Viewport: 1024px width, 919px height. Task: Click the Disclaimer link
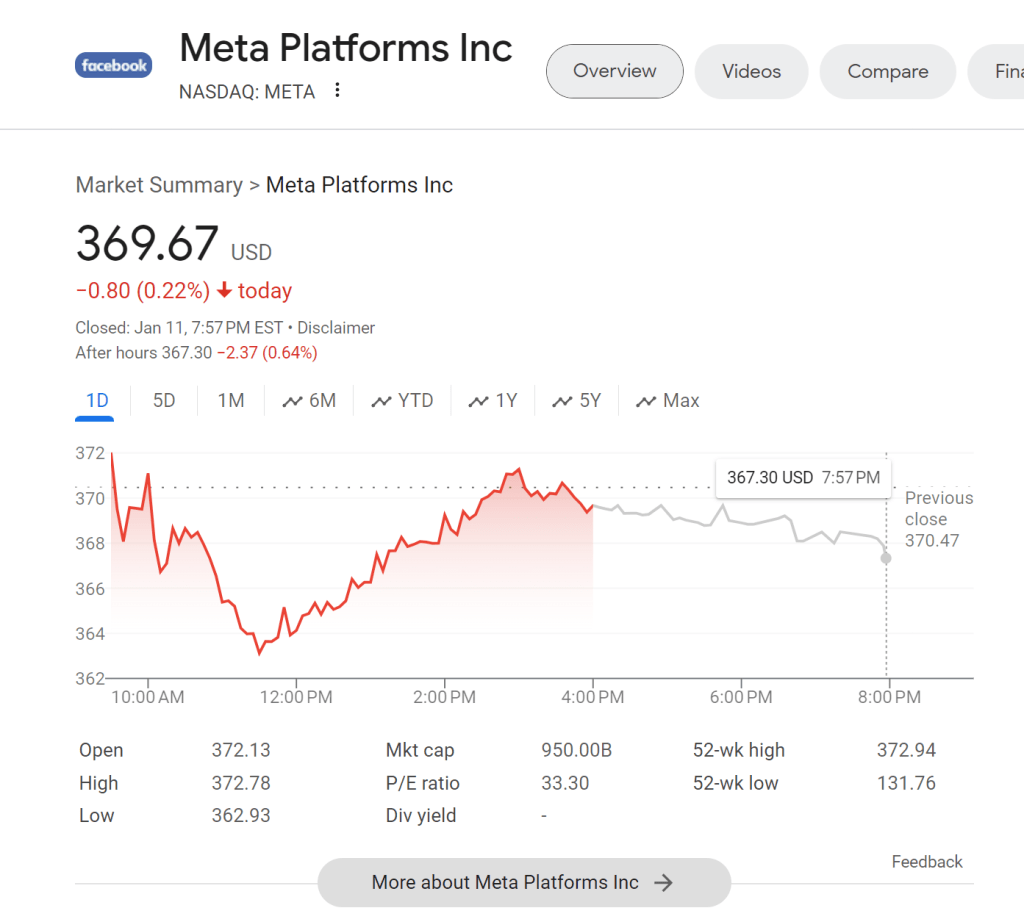click(x=336, y=328)
